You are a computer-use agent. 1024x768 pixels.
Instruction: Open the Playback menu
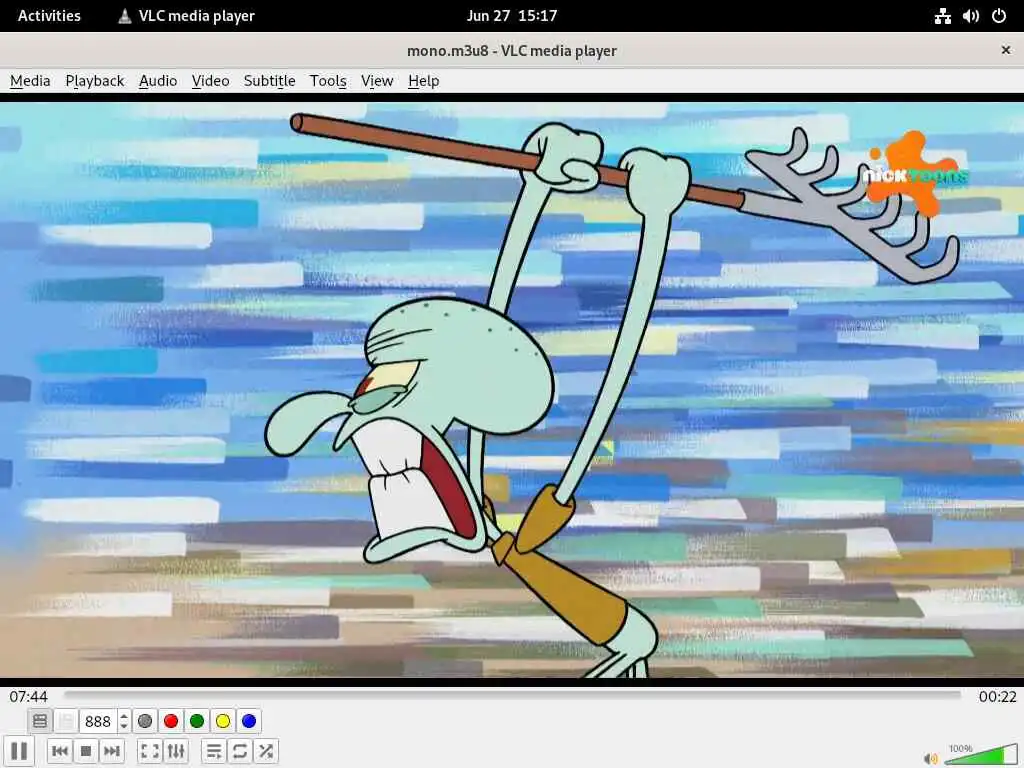tap(95, 81)
